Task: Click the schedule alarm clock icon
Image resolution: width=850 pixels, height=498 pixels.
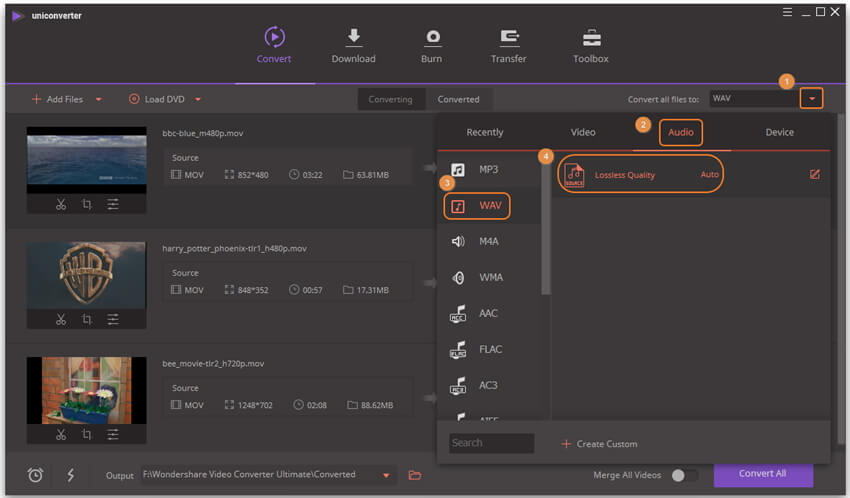Action: (x=35, y=475)
